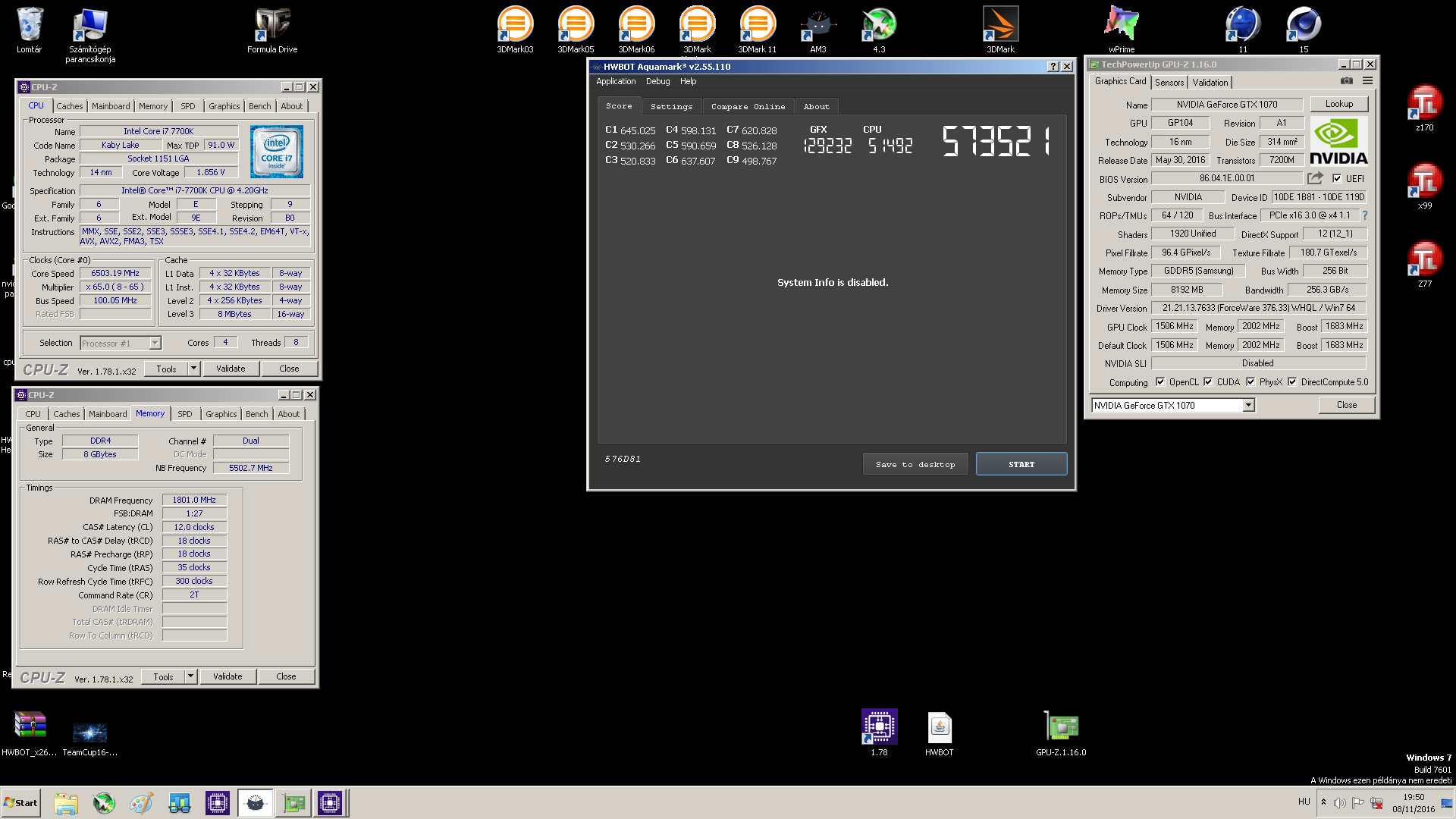Click the Windows Start button
This screenshot has width=1456, height=819.
point(20,803)
